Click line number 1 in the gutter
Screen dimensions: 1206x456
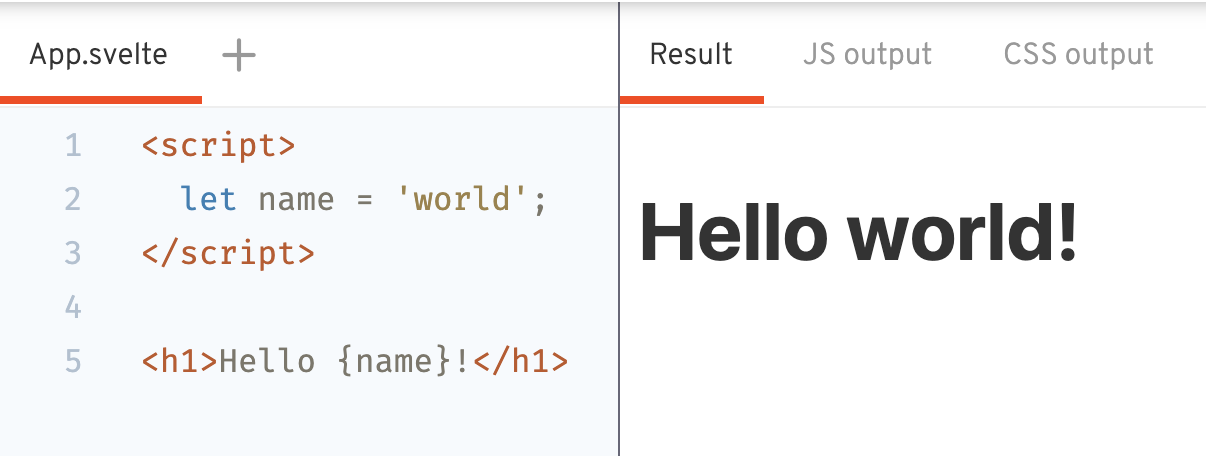[x=72, y=146]
